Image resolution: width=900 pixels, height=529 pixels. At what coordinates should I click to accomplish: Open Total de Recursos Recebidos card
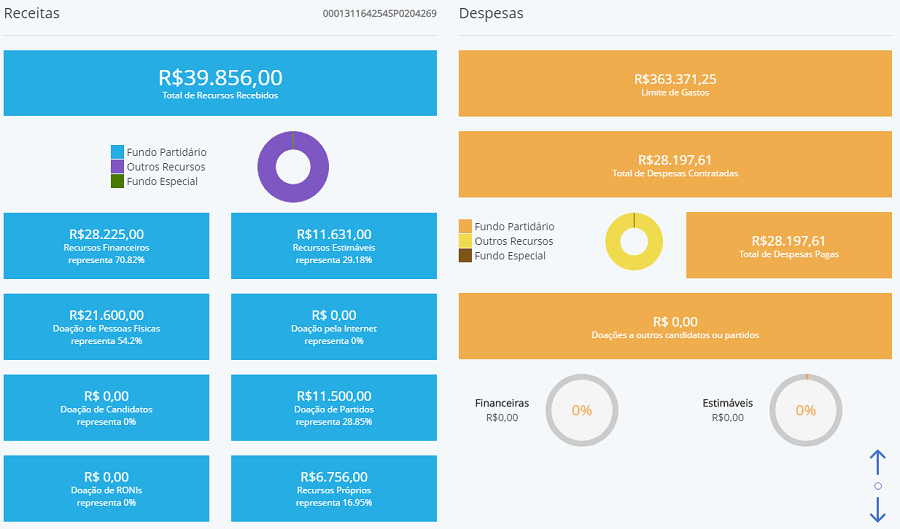point(220,83)
